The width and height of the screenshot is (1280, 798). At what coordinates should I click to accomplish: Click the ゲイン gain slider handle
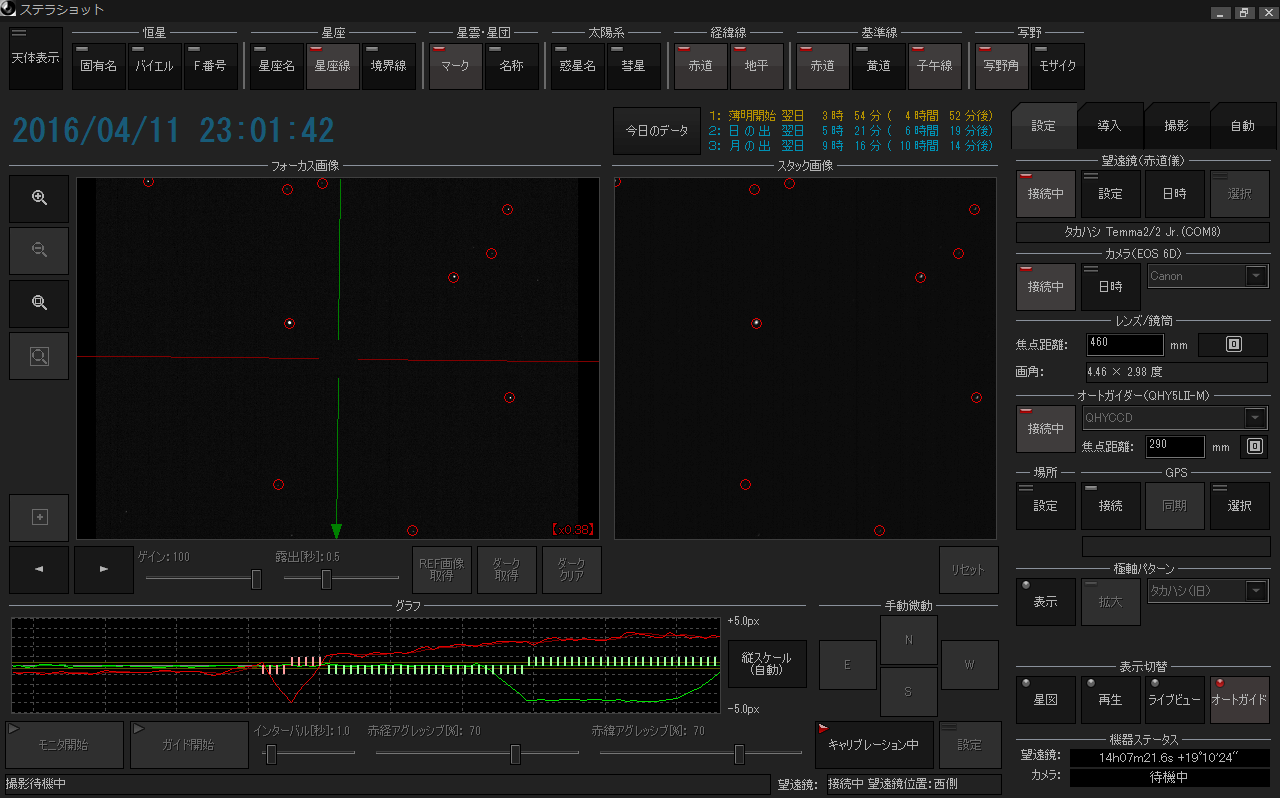coord(256,579)
